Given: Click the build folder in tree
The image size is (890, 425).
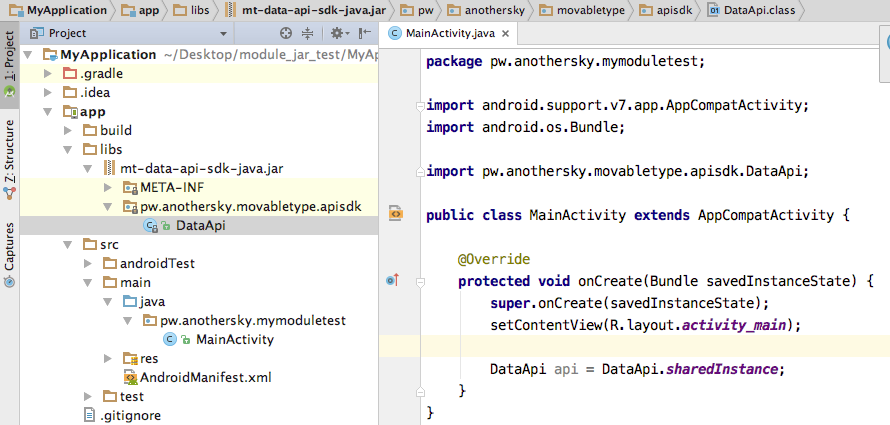Looking at the screenshot, I should (x=116, y=131).
